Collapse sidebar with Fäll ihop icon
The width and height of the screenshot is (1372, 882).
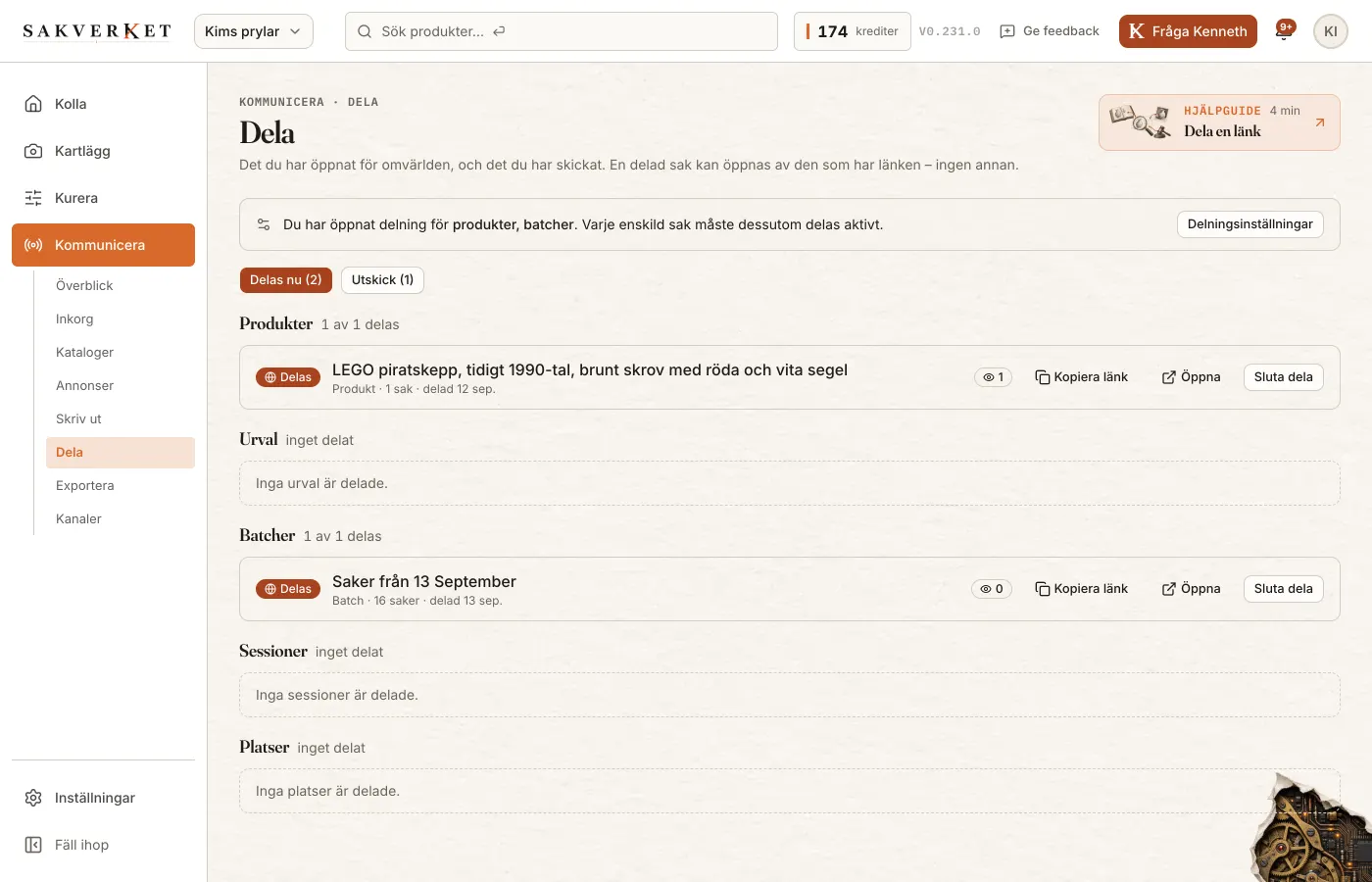[x=33, y=845]
